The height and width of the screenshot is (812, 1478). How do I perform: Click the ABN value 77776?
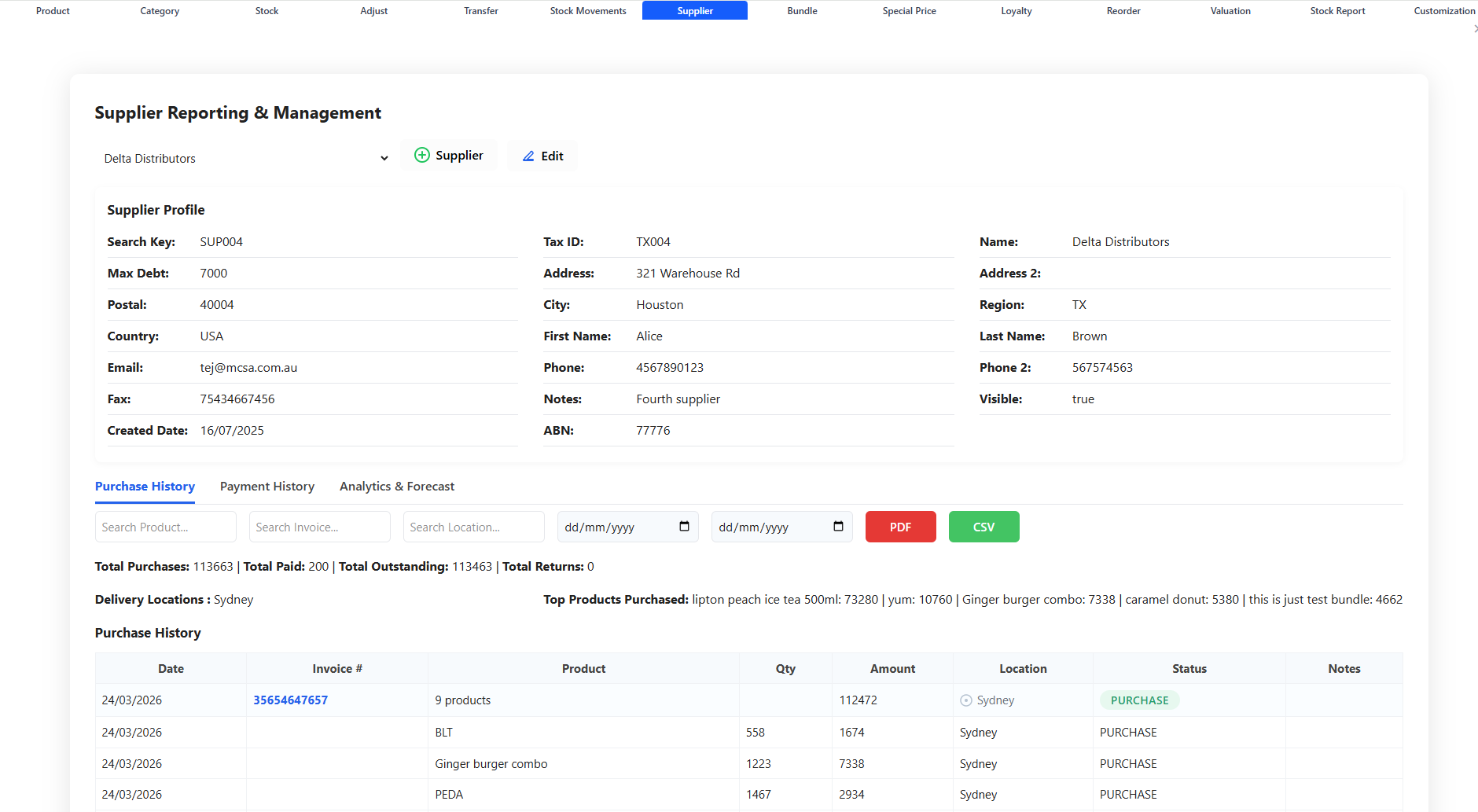click(653, 431)
